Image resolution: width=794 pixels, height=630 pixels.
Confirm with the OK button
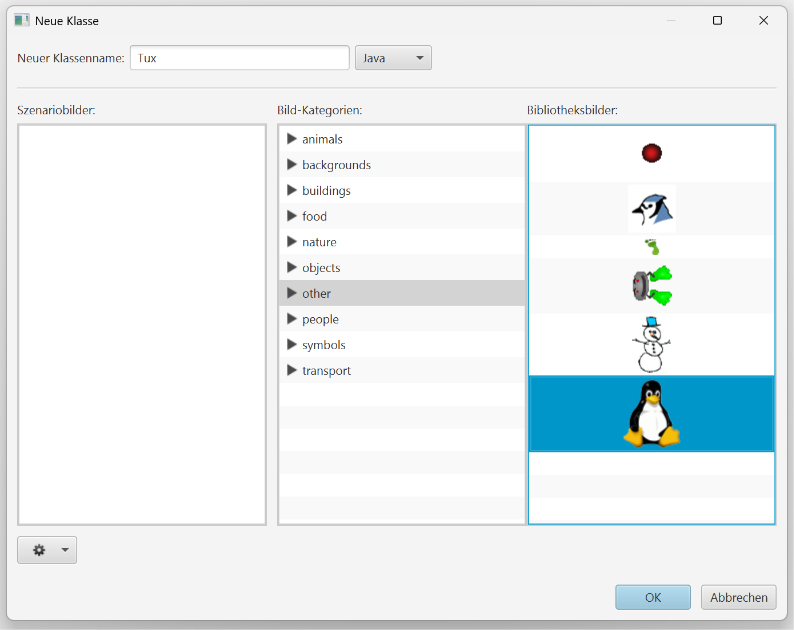pos(653,598)
